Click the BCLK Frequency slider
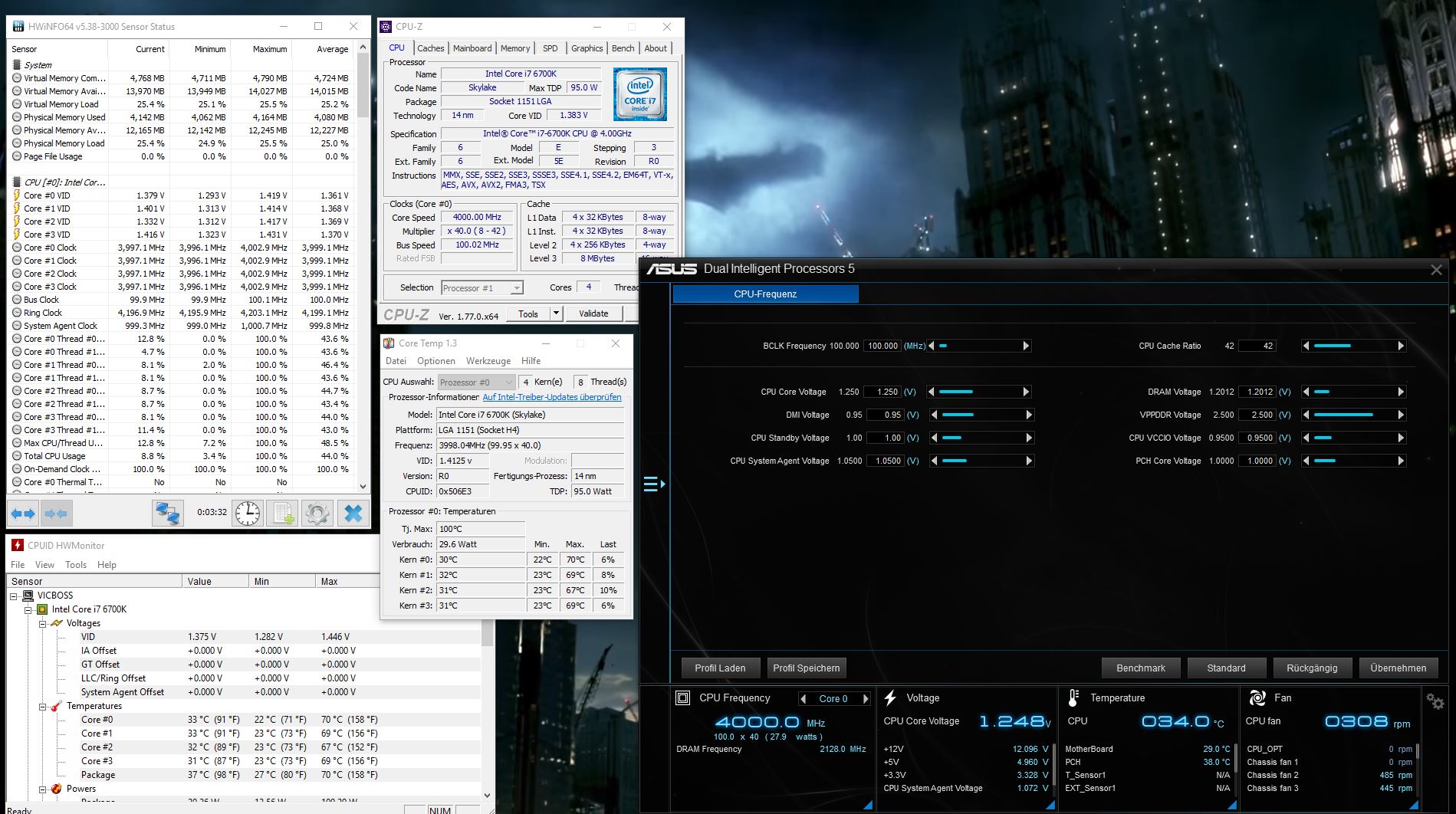 pos(978,346)
